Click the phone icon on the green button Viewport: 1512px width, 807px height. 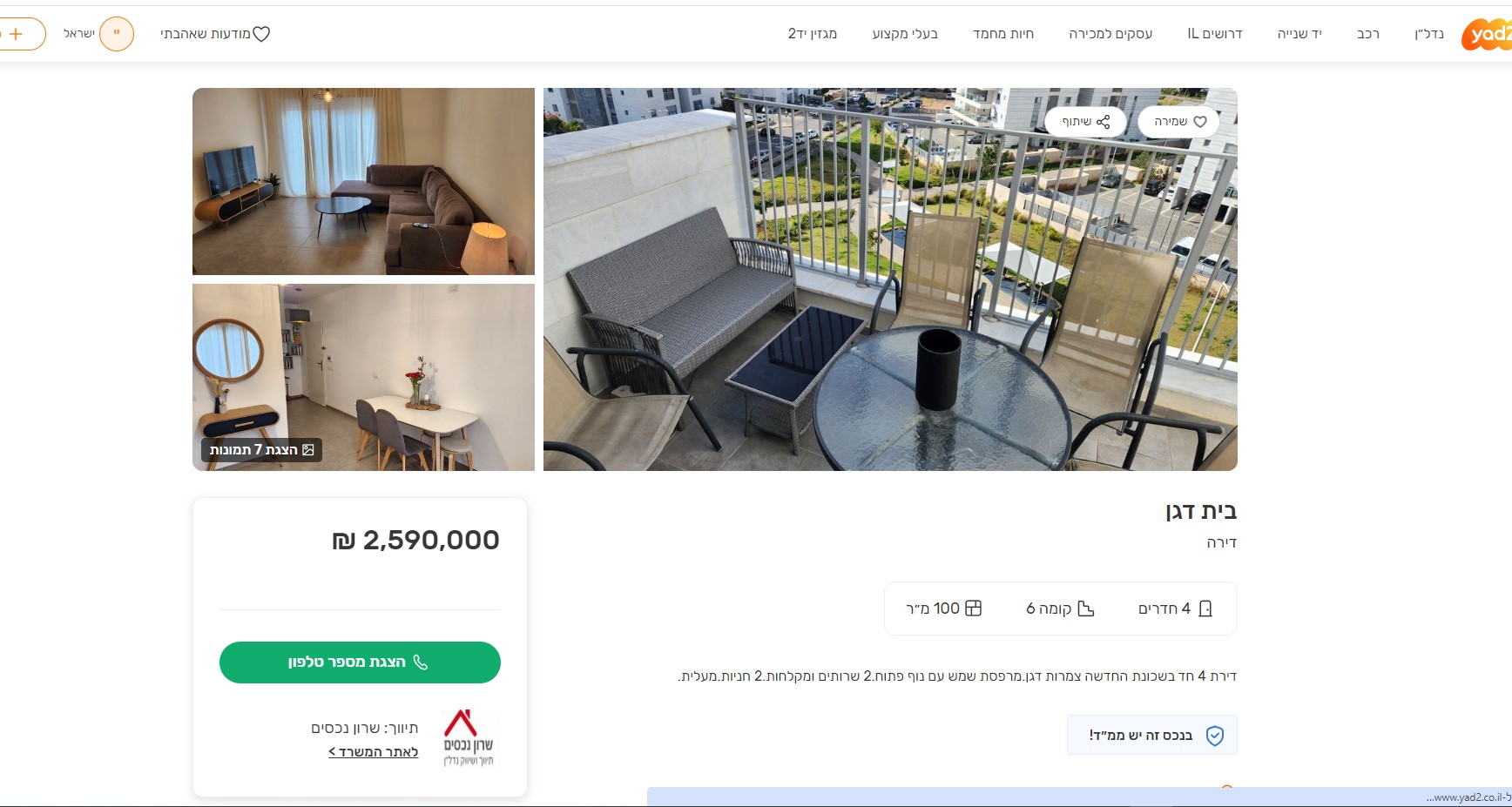420,662
